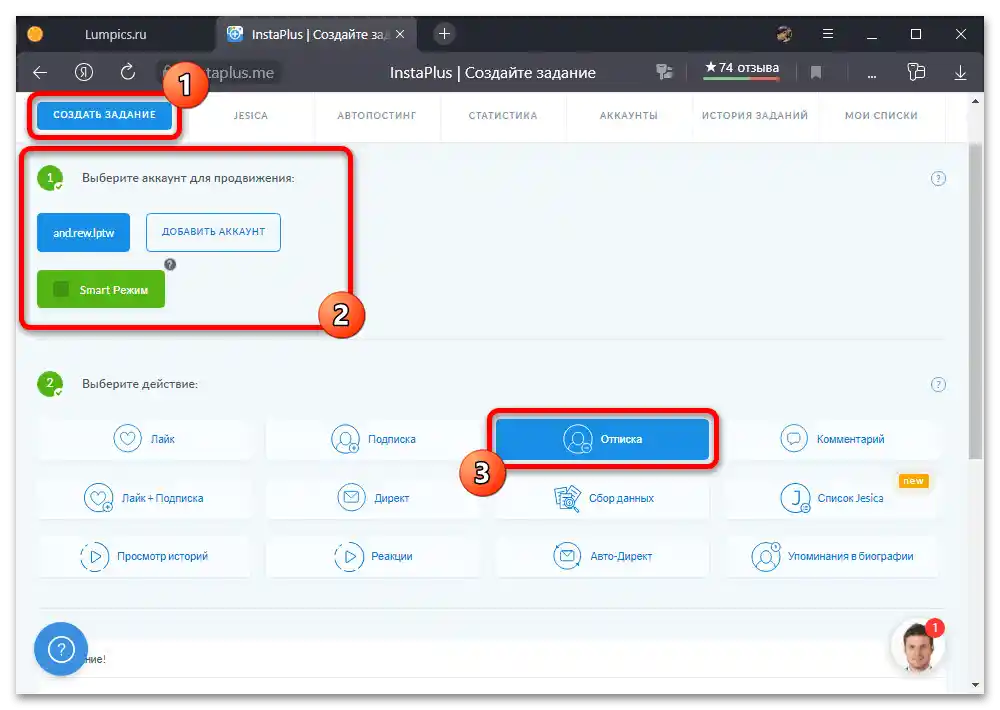Open the JESICA tab
The height and width of the screenshot is (710, 1000).
[251, 115]
